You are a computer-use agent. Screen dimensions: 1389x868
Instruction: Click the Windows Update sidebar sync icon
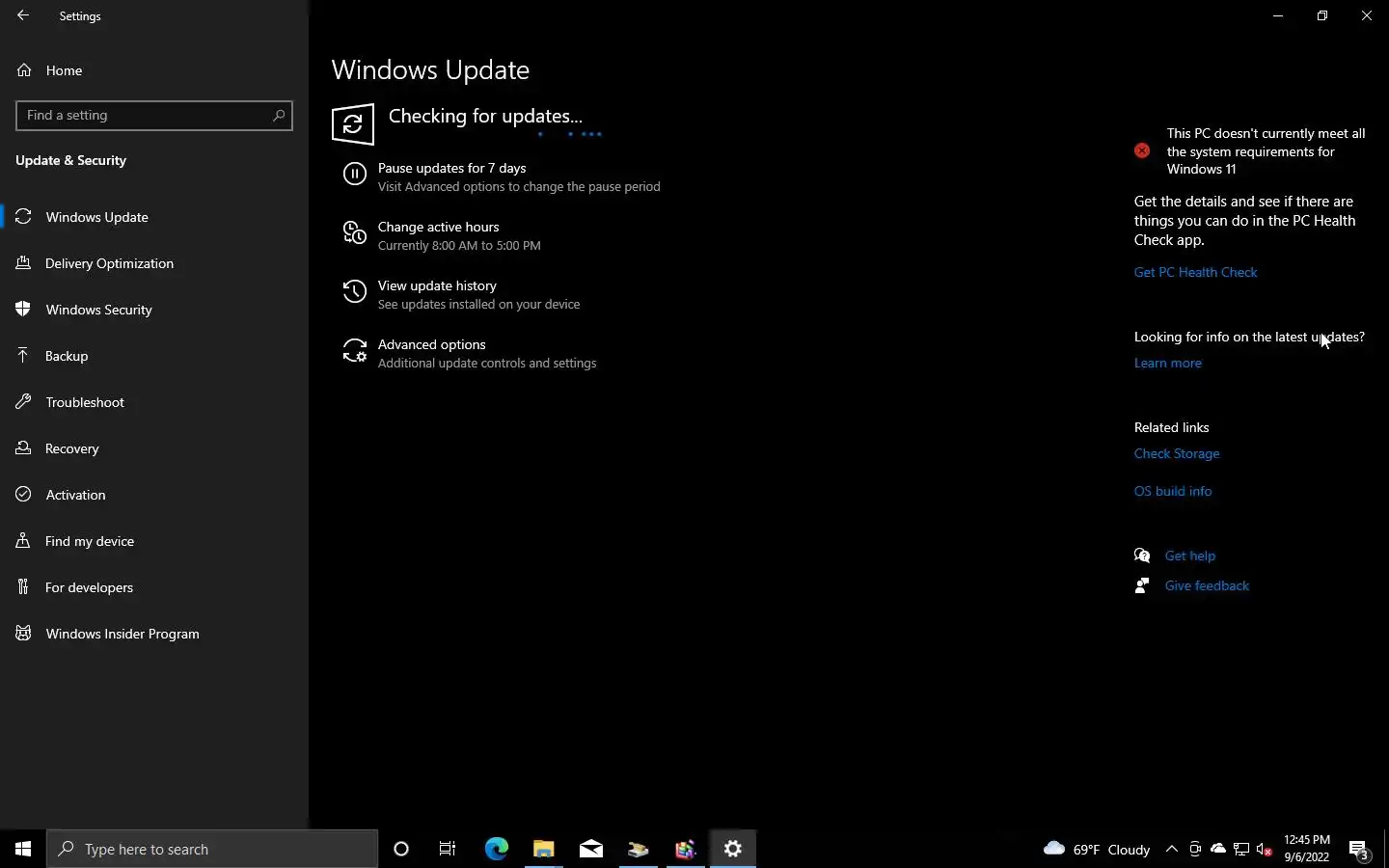(23, 217)
